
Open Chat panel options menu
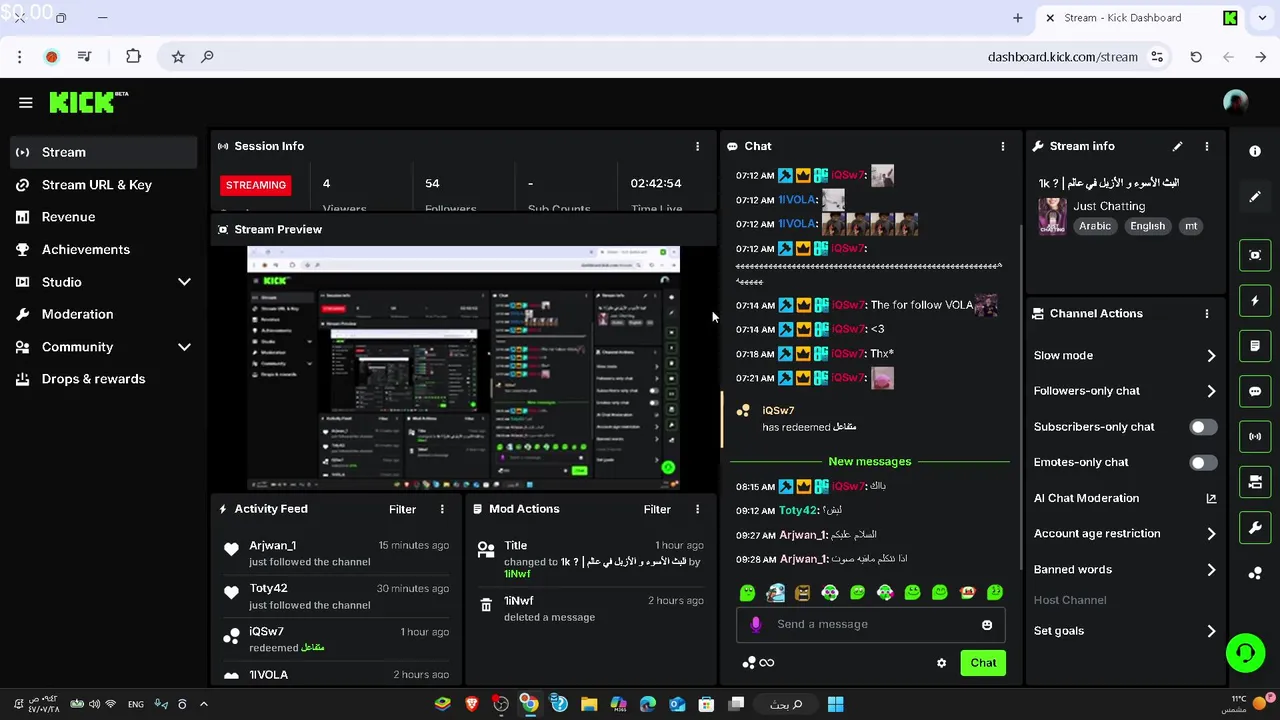tap(1003, 146)
